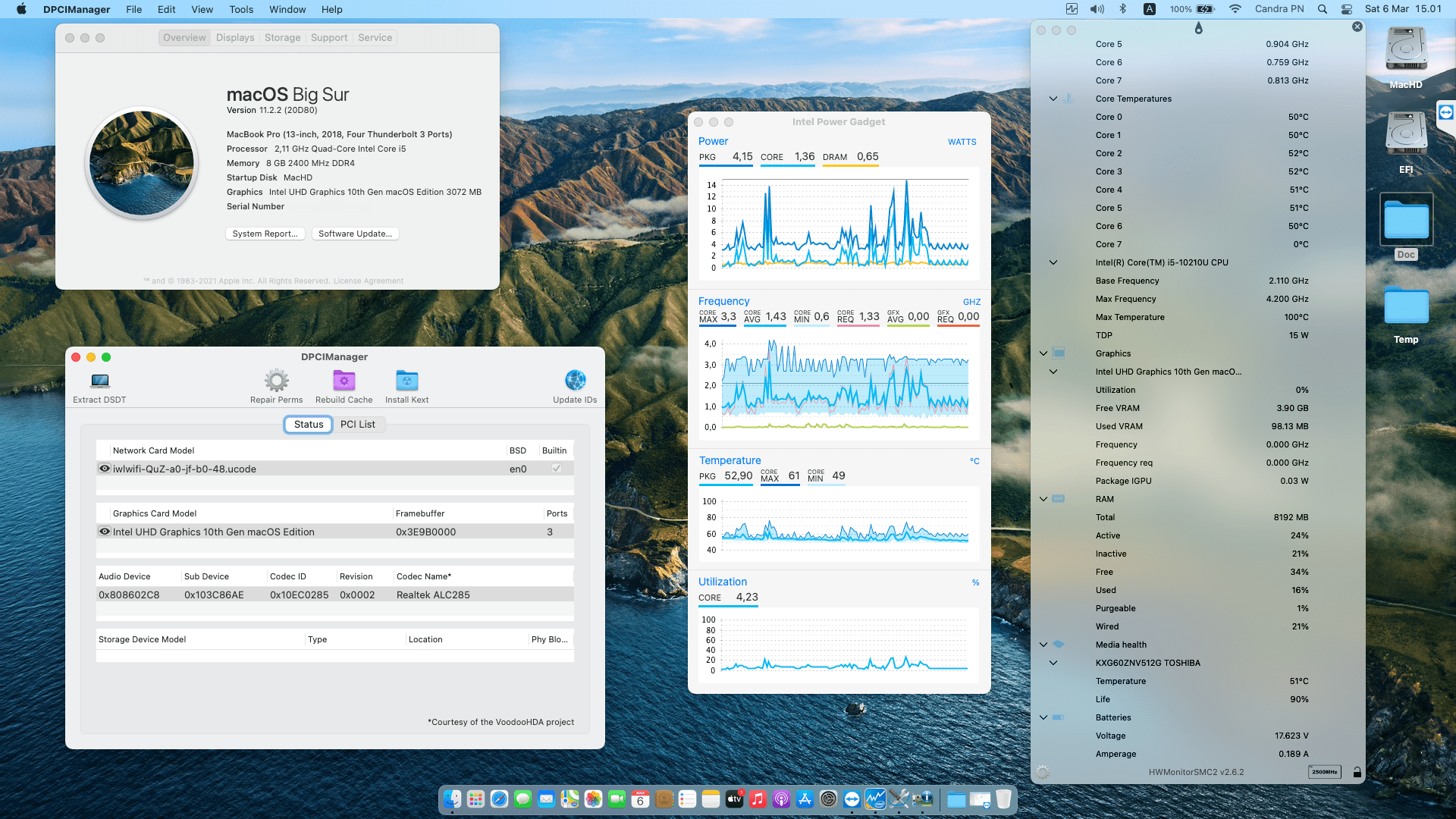Open Apple TV app in Dock
1456x819 pixels.
734,799
